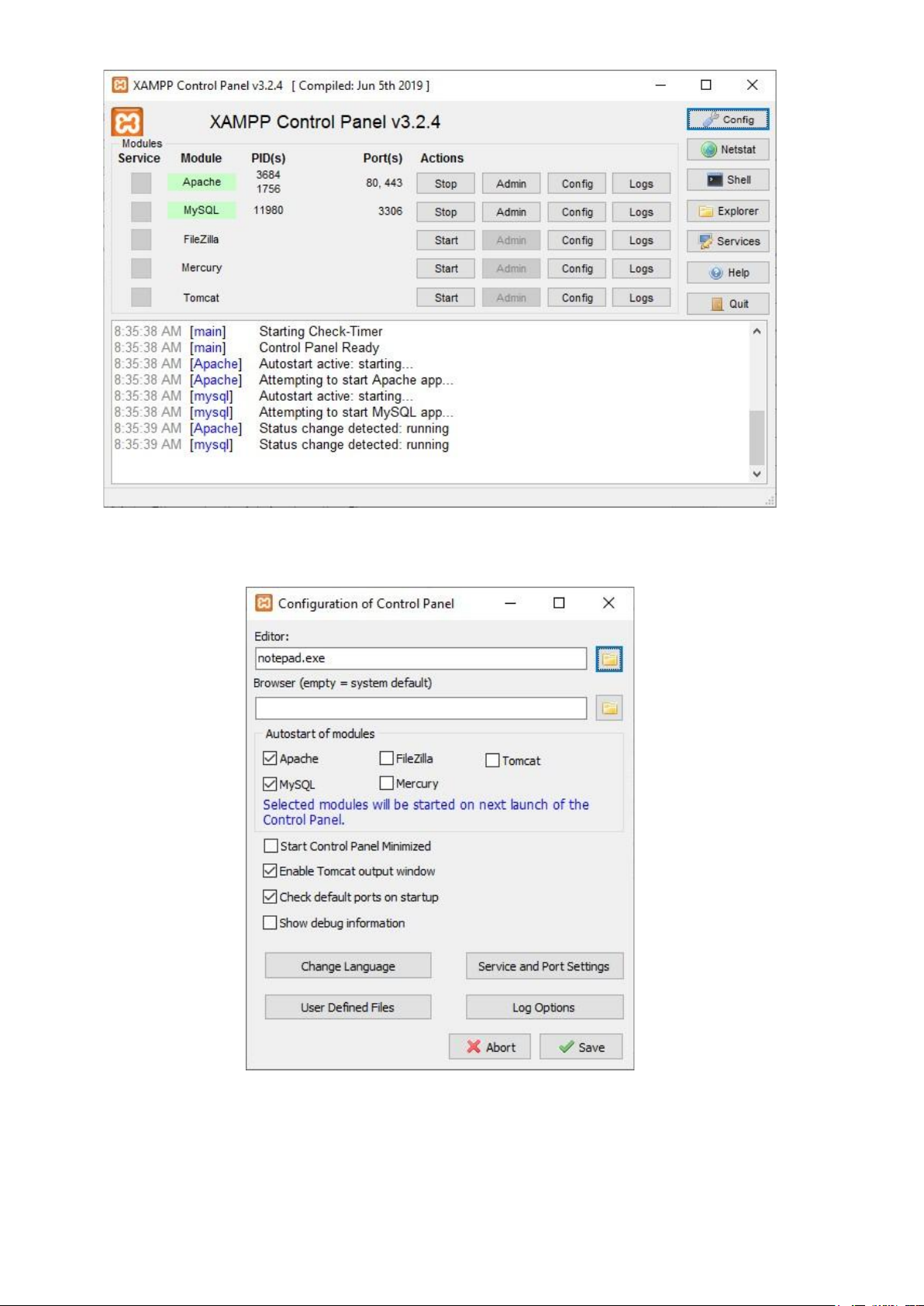
Task: Toggle Start Control Panel Minimized
Action: (x=271, y=846)
